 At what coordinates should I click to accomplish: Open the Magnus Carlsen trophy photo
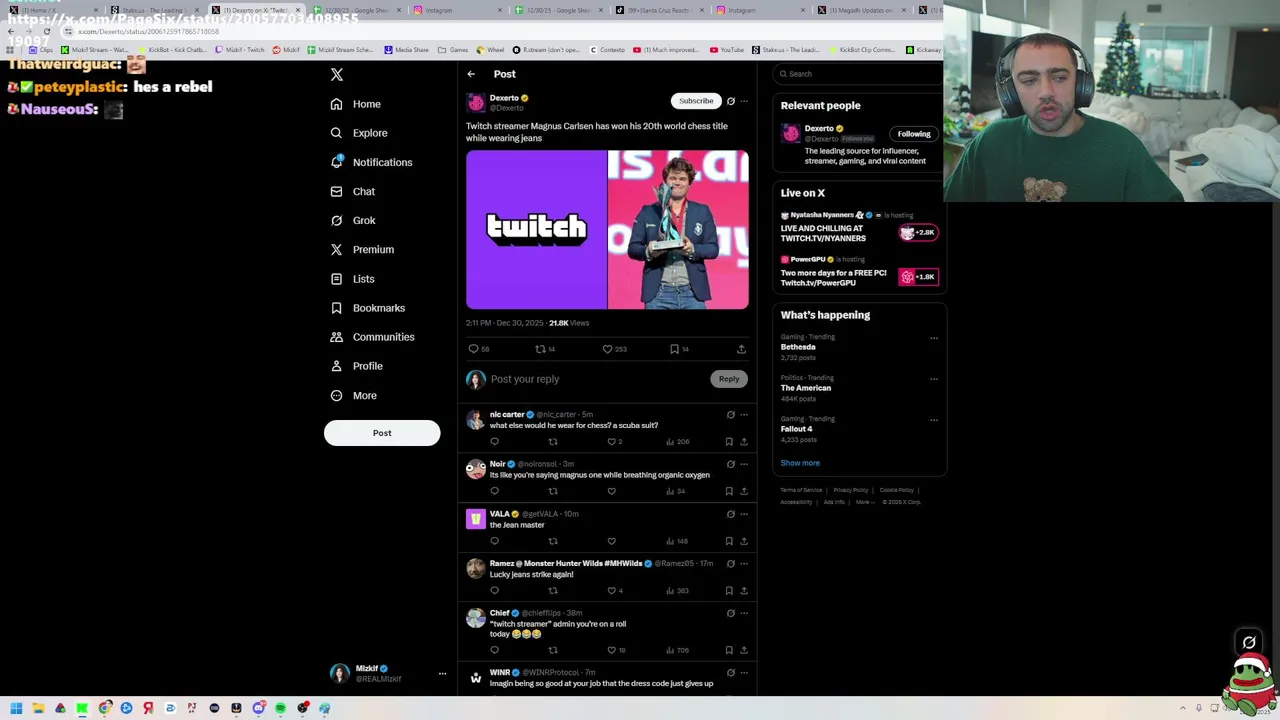coord(678,230)
